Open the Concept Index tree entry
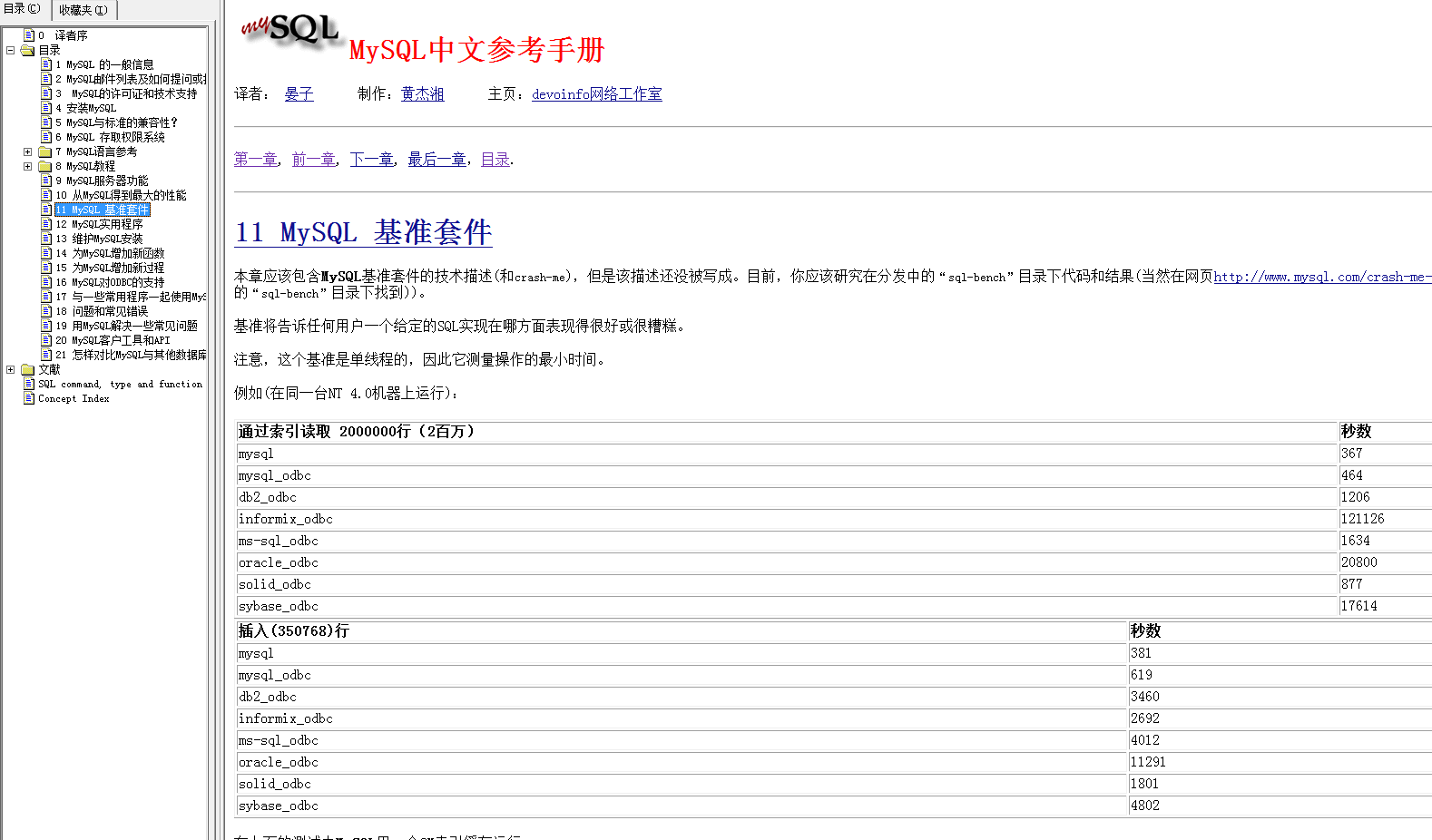The width and height of the screenshot is (1432, 840). pyautogui.click(x=74, y=398)
